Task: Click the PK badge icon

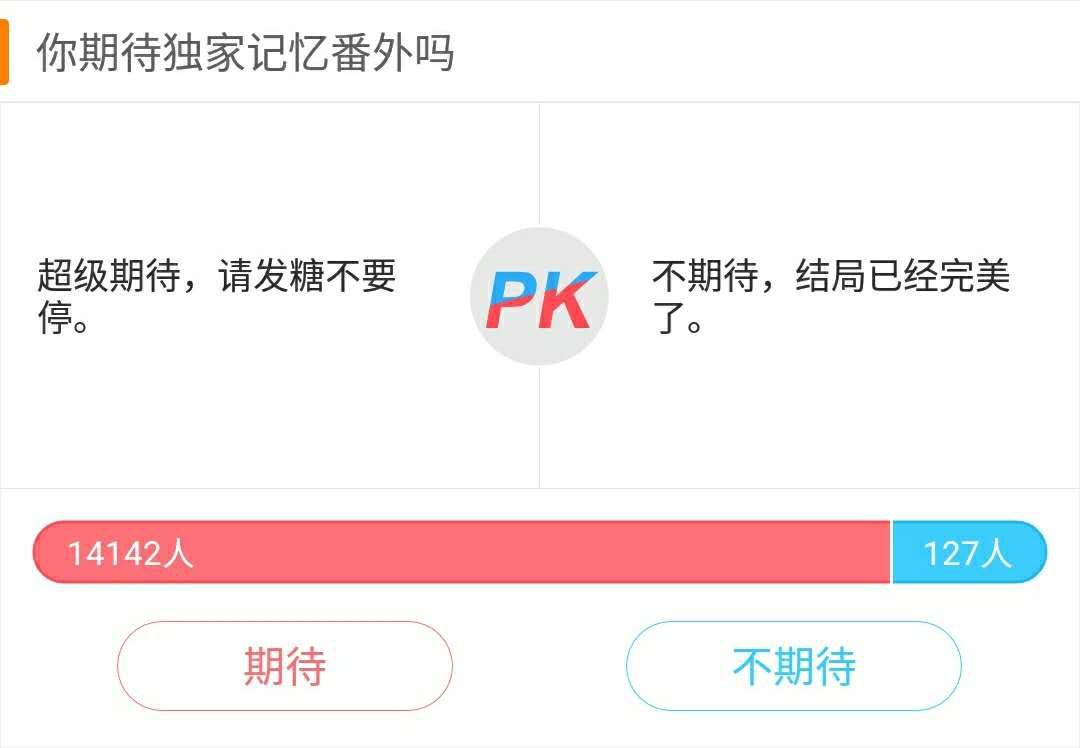Action: [x=540, y=296]
